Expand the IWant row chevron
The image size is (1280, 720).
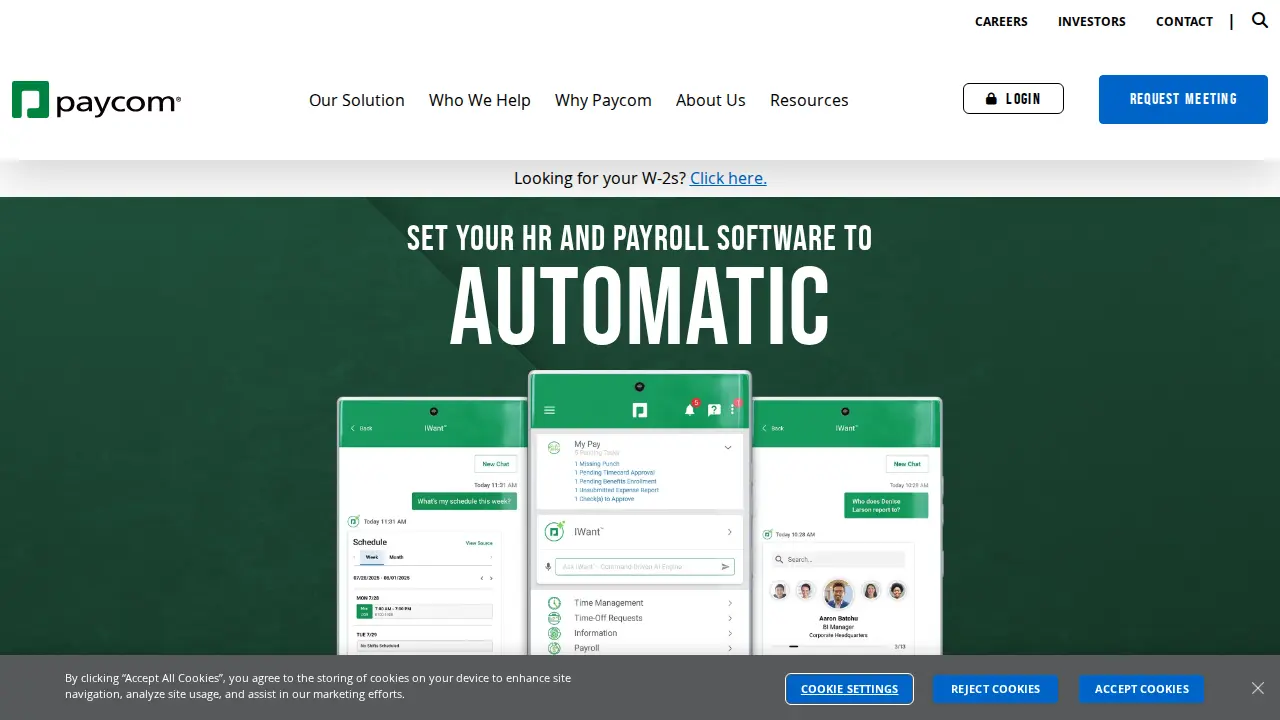coord(730,532)
